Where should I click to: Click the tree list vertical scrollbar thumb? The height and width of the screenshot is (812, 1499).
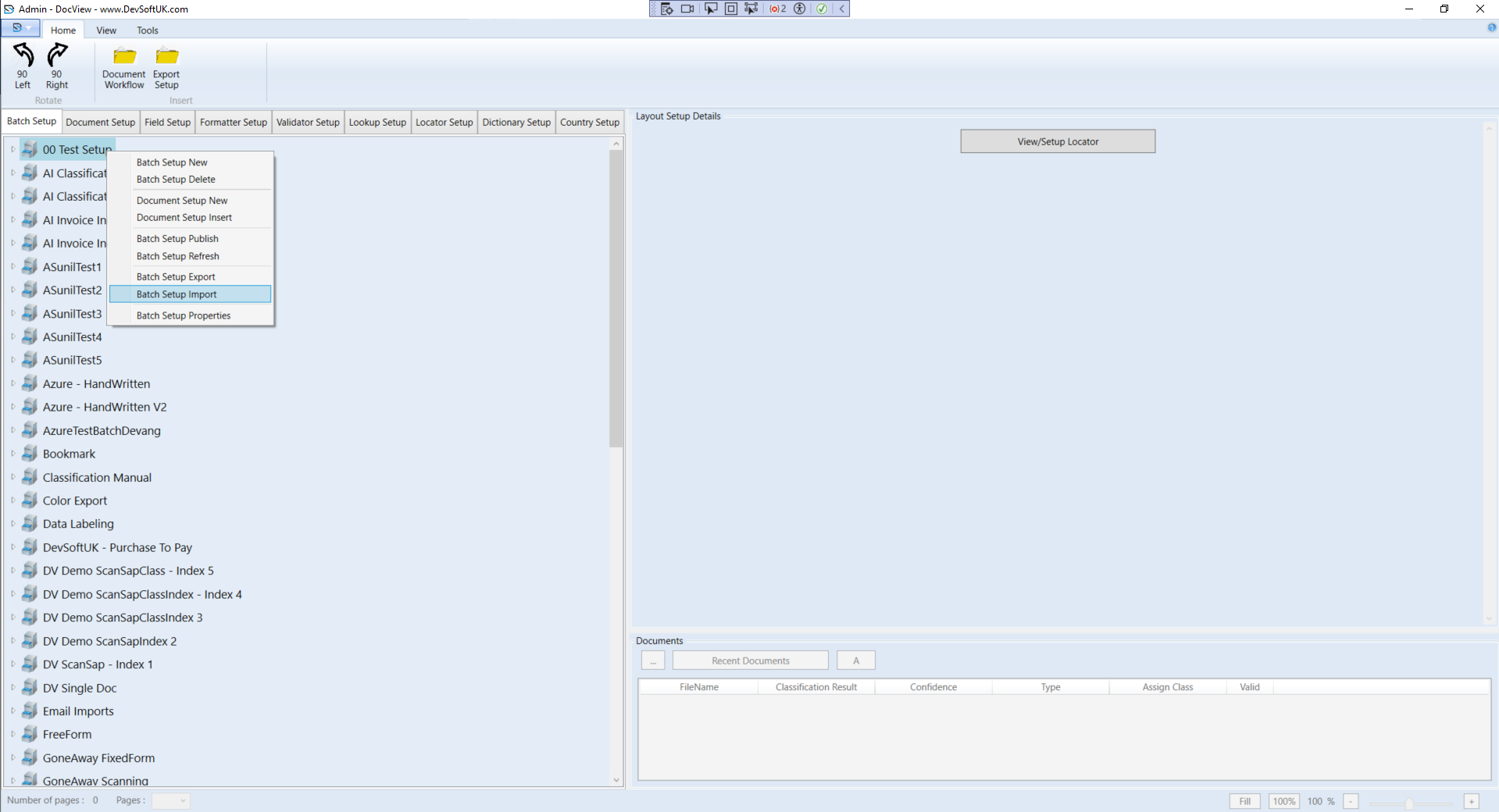pos(616,298)
